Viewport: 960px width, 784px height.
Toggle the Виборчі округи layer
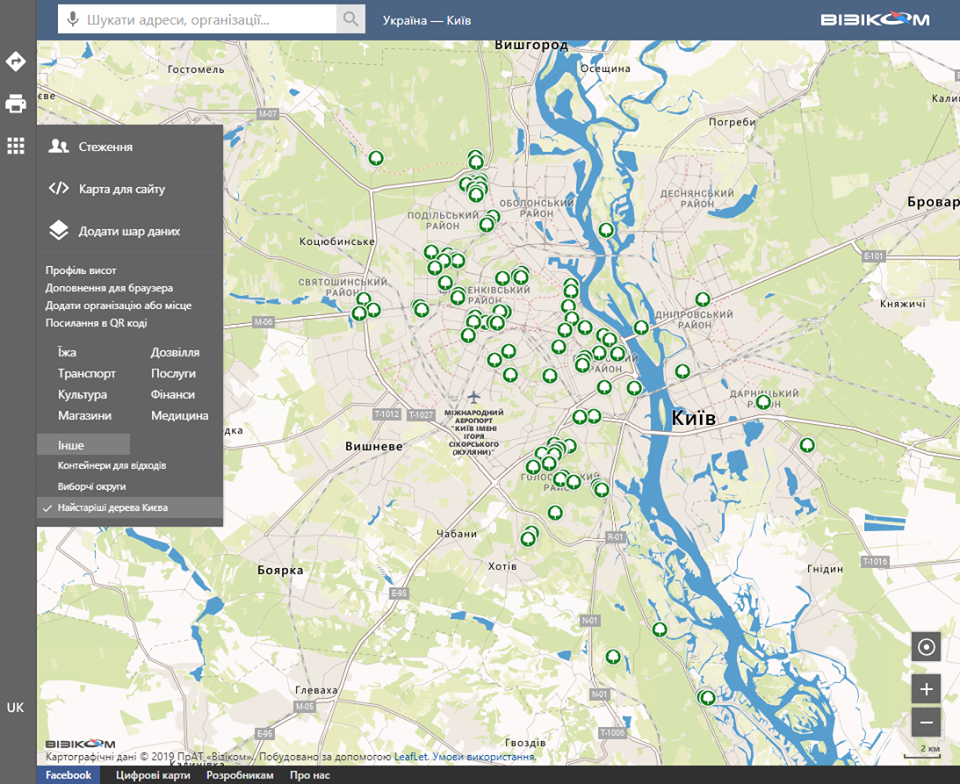click(x=91, y=487)
